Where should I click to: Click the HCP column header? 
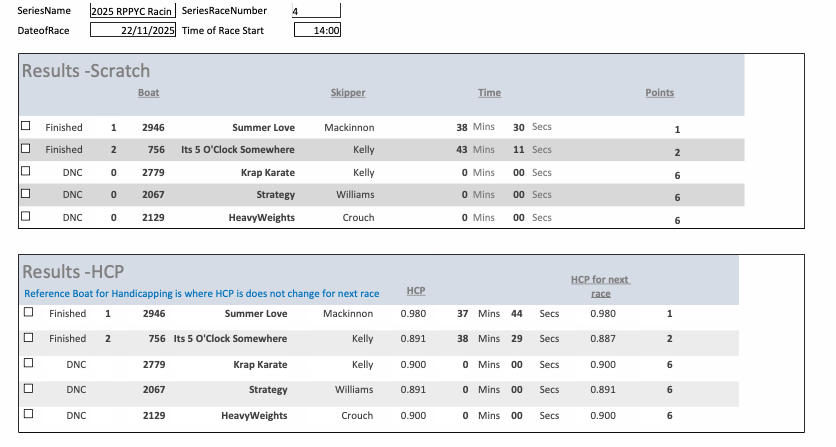pos(416,290)
